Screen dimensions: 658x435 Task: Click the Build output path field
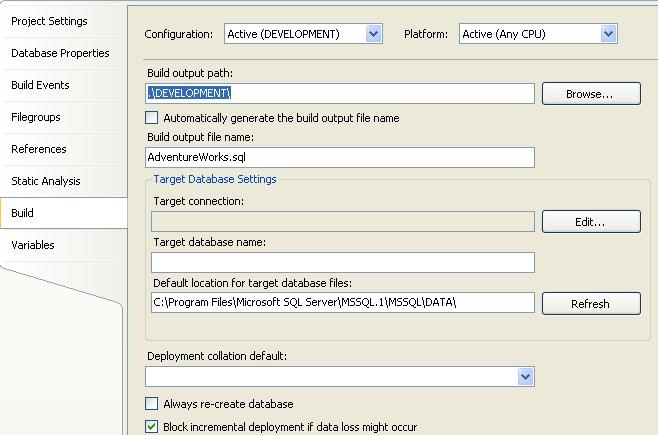coord(340,93)
